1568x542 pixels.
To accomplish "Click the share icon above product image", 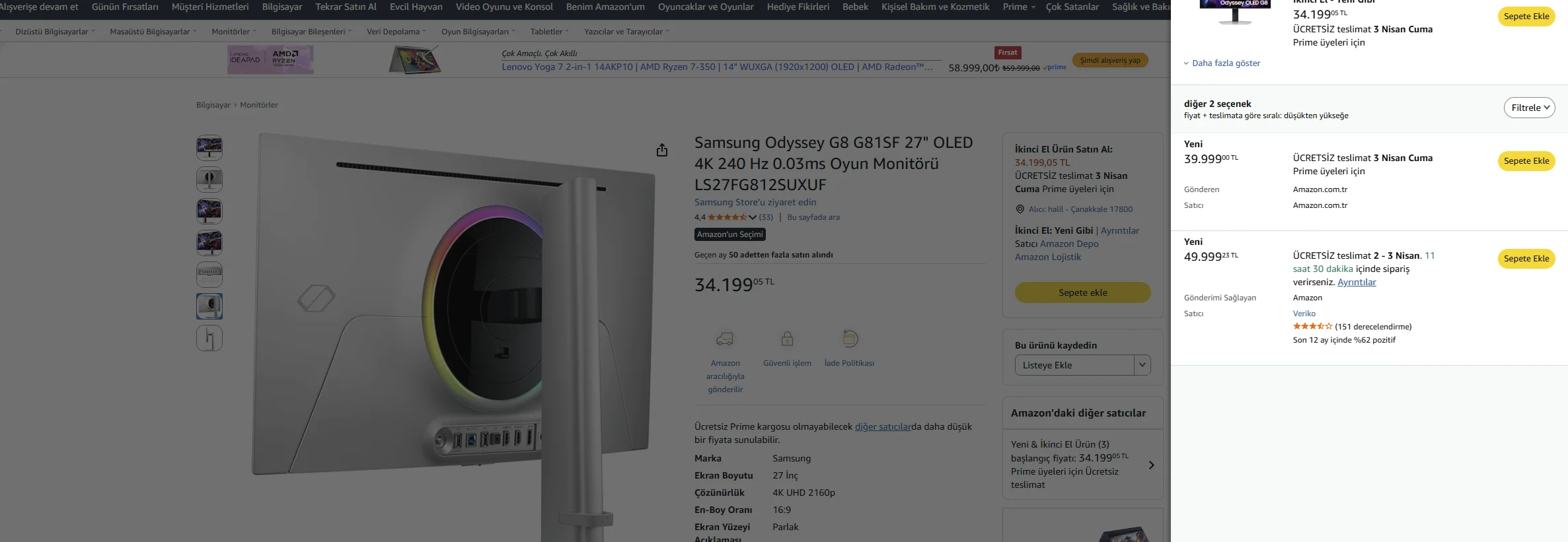I will pyautogui.click(x=662, y=151).
